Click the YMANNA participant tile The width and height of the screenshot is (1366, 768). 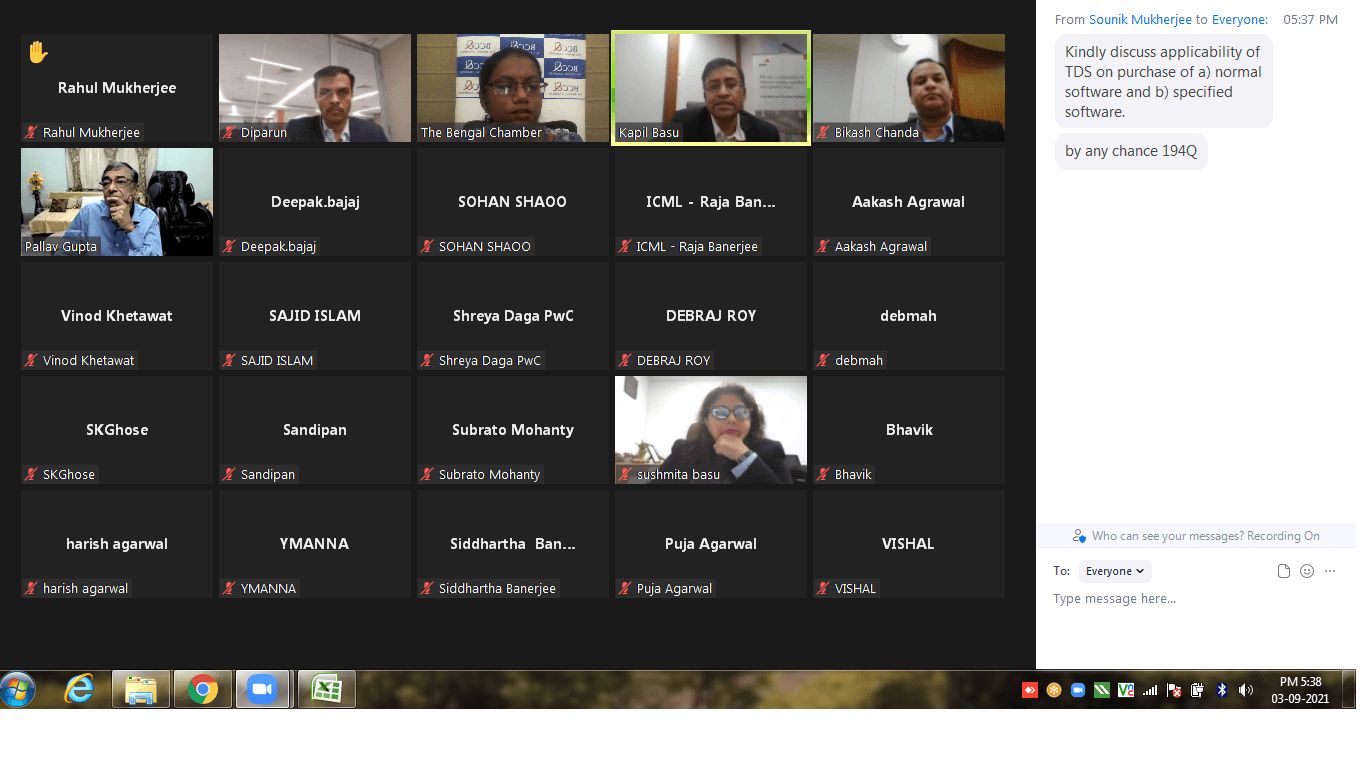[x=315, y=544]
